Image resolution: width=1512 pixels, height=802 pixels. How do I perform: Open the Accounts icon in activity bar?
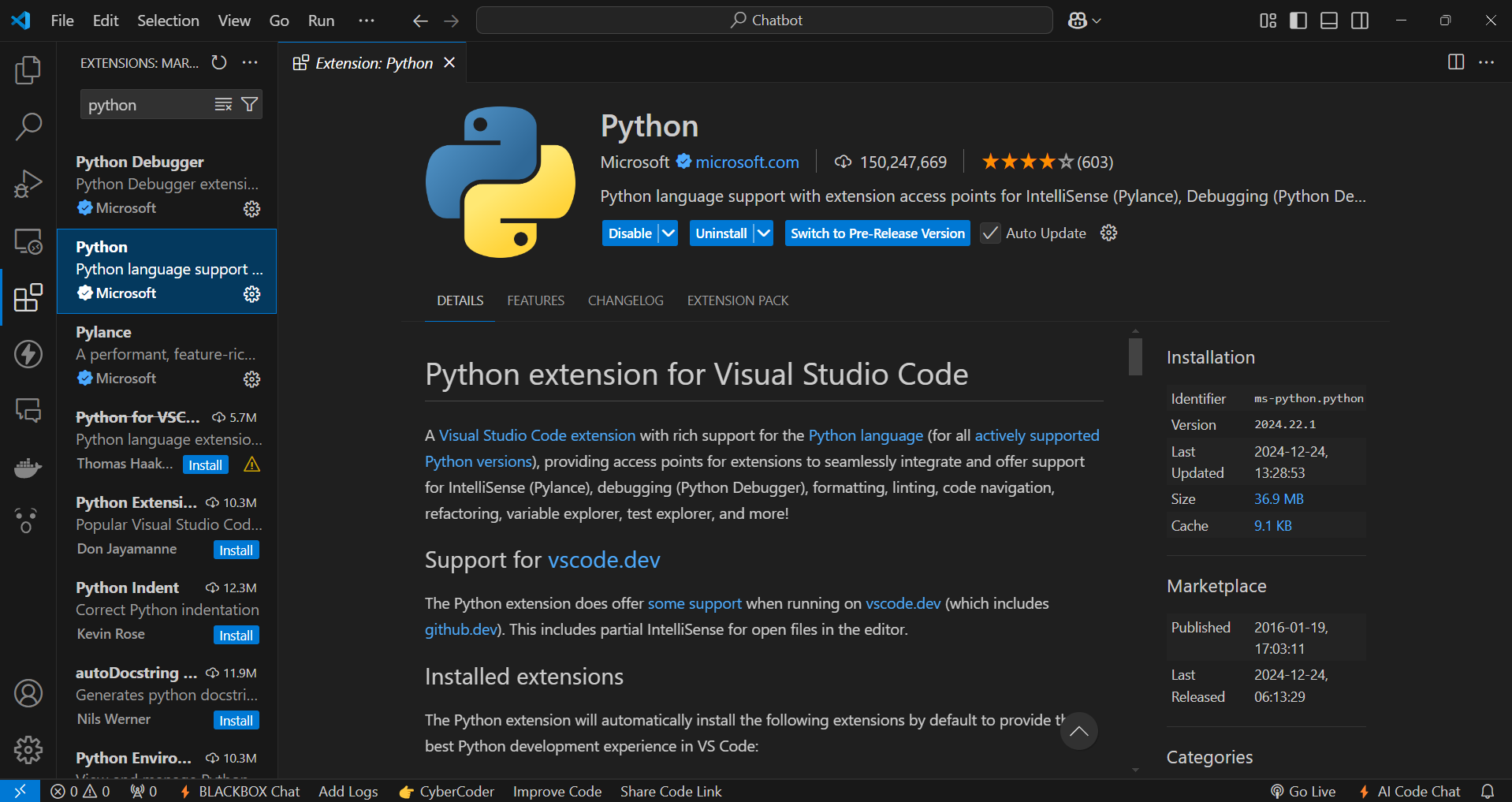coord(28,693)
